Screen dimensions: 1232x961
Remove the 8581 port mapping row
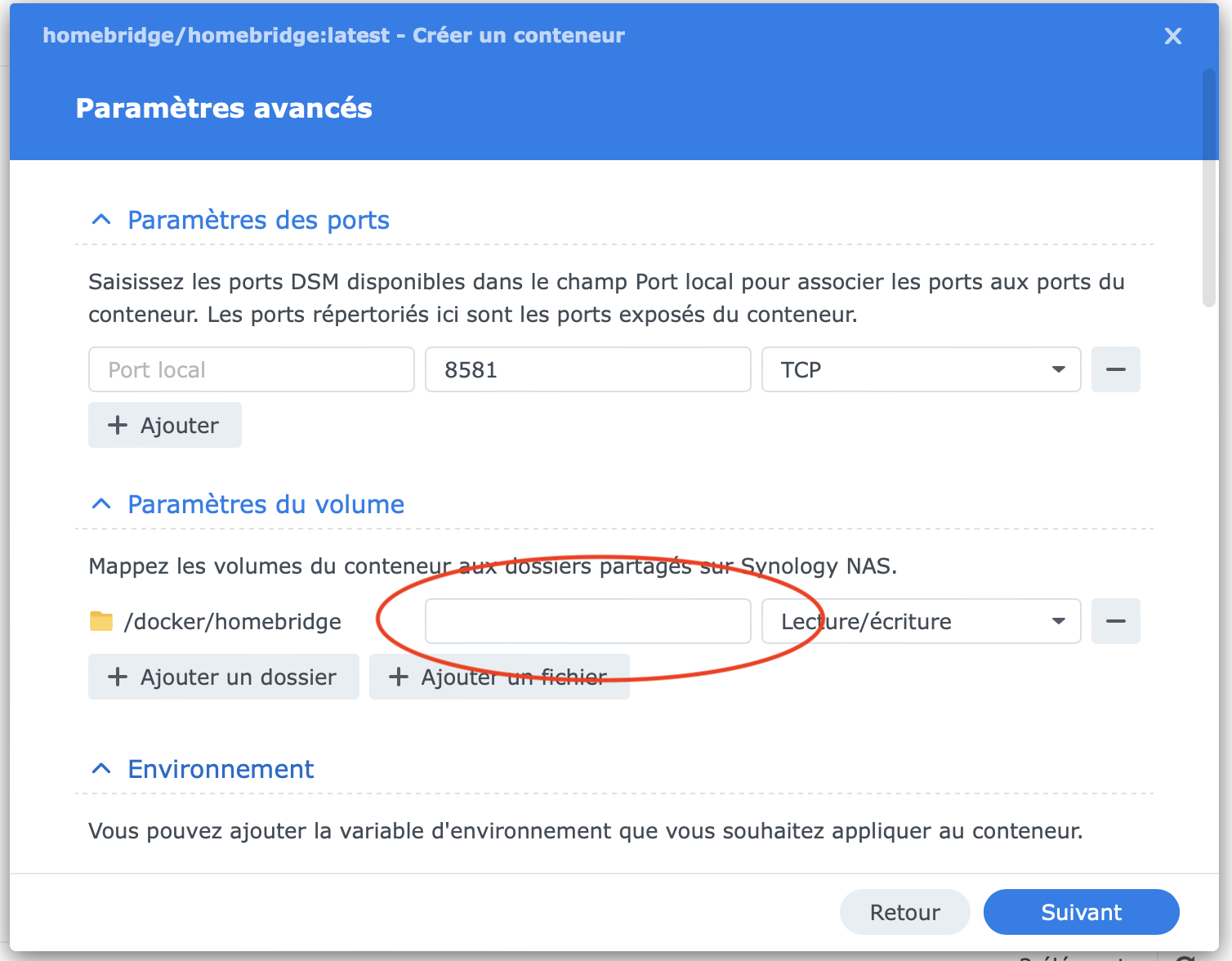click(1115, 369)
